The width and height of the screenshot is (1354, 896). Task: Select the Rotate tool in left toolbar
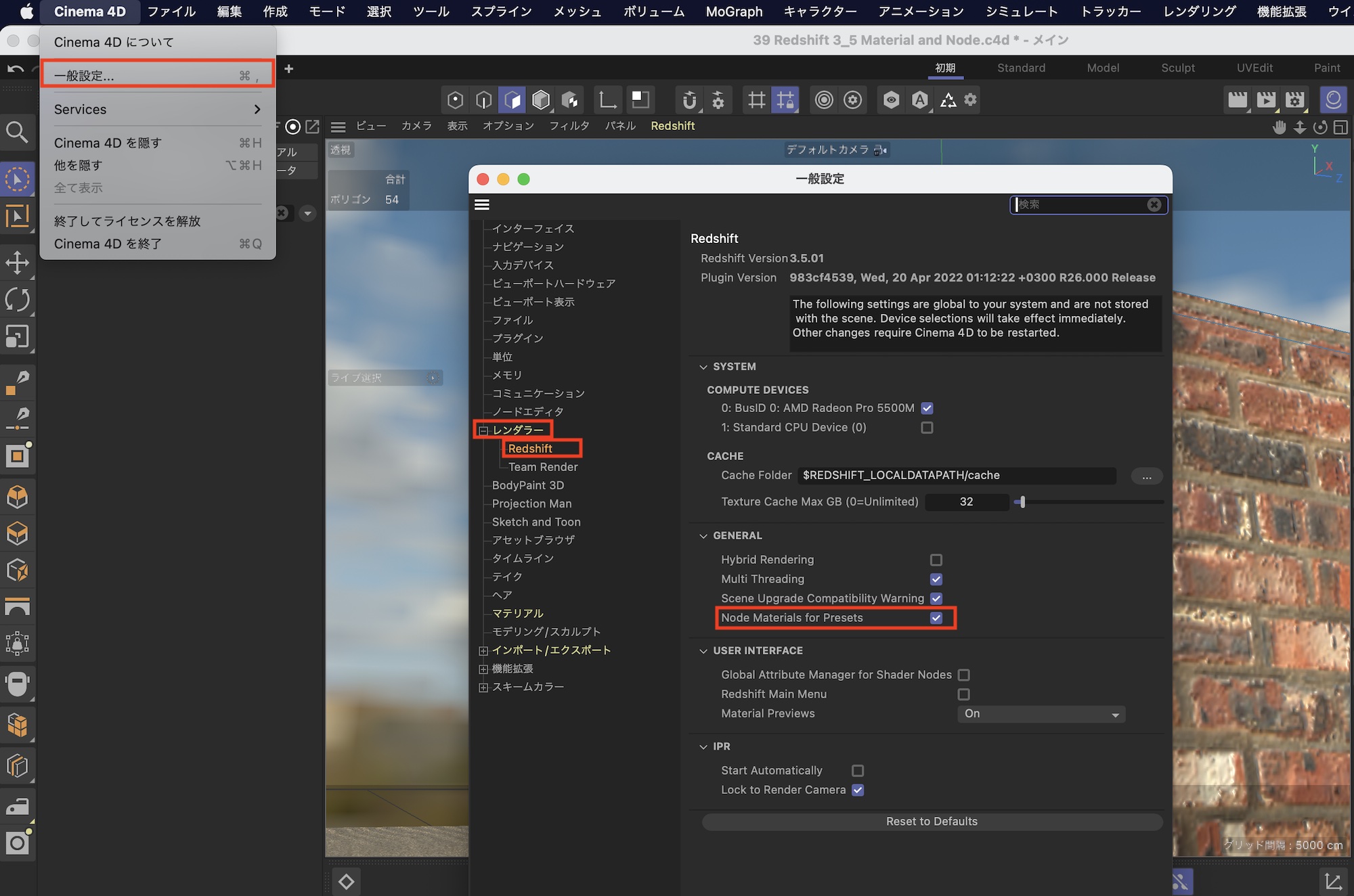tap(17, 300)
